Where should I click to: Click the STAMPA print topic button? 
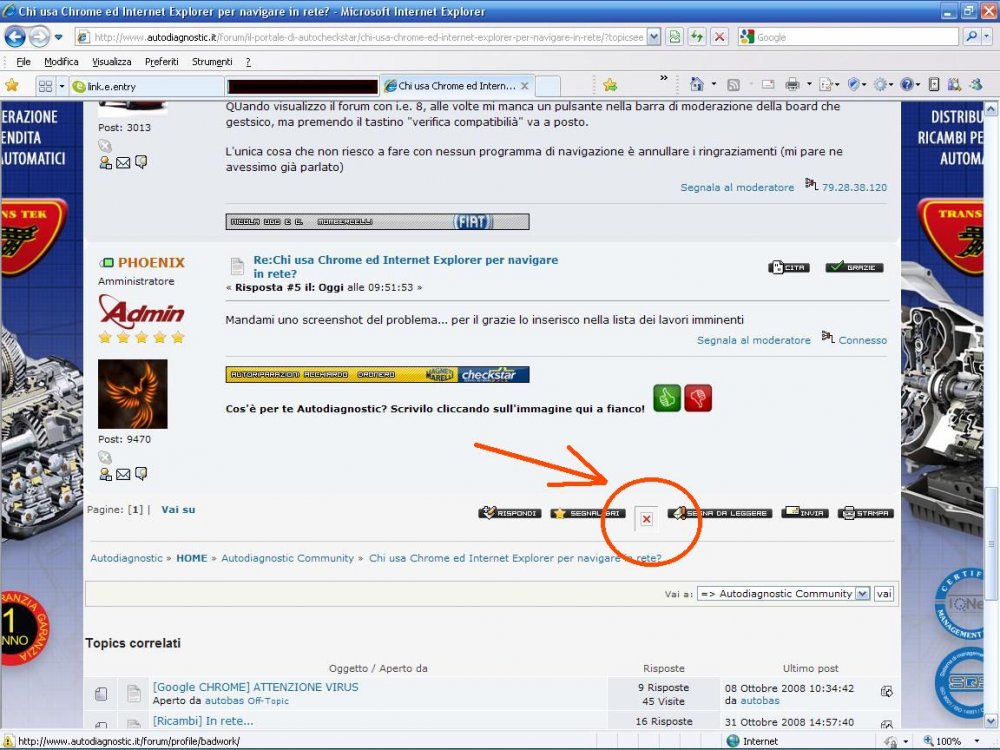(x=866, y=513)
